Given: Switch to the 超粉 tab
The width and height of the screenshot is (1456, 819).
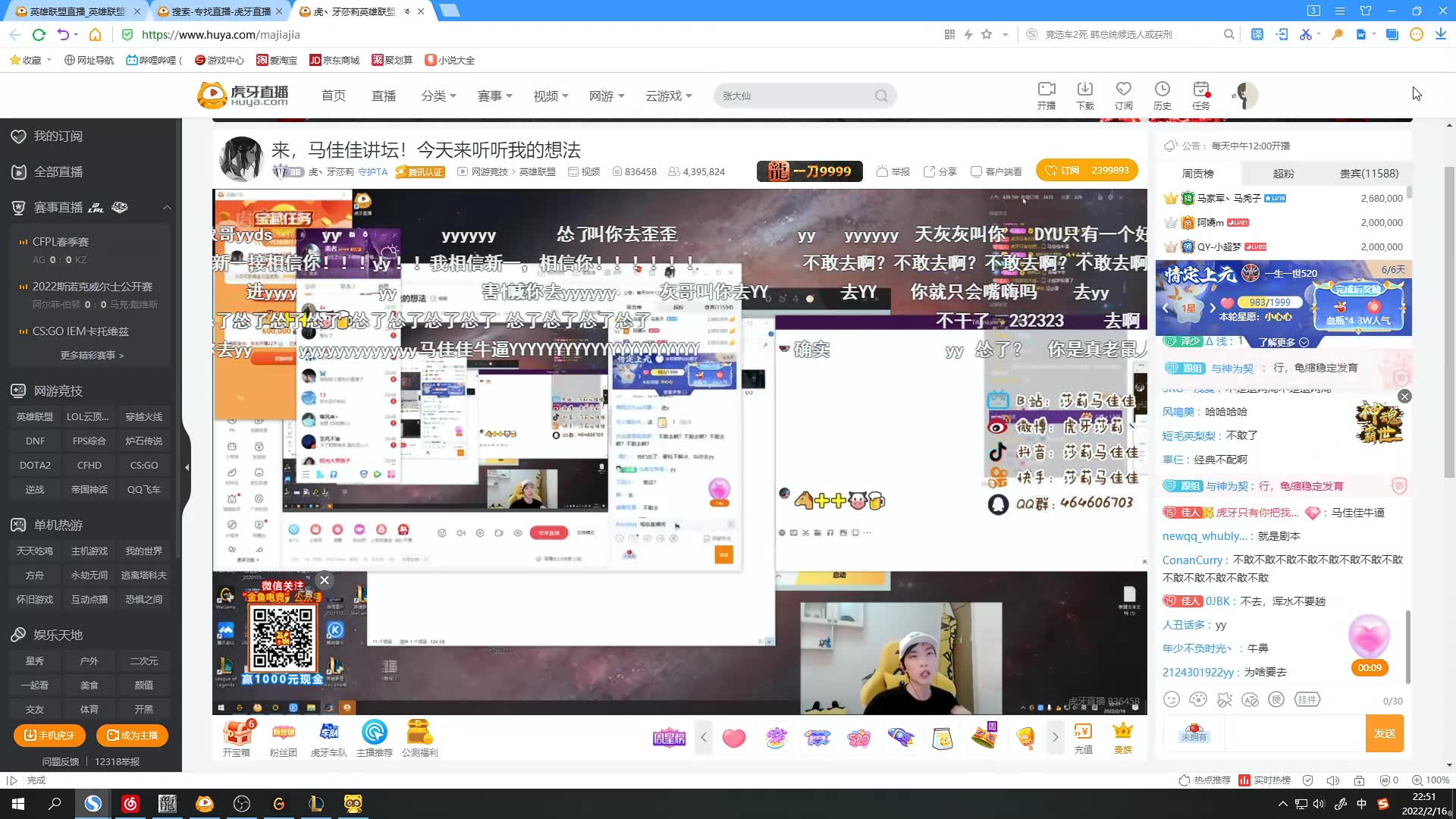Looking at the screenshot, I should click(1283, 174).
